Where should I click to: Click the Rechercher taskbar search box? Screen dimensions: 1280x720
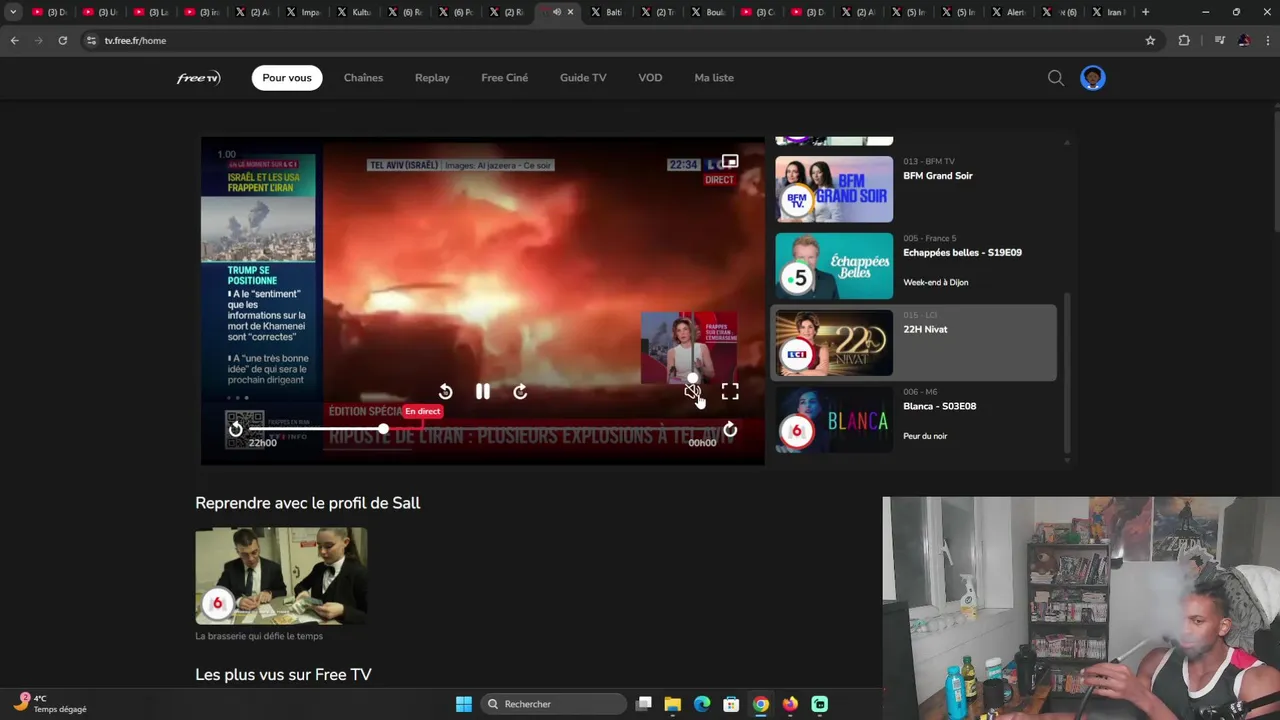click(553, 704)
